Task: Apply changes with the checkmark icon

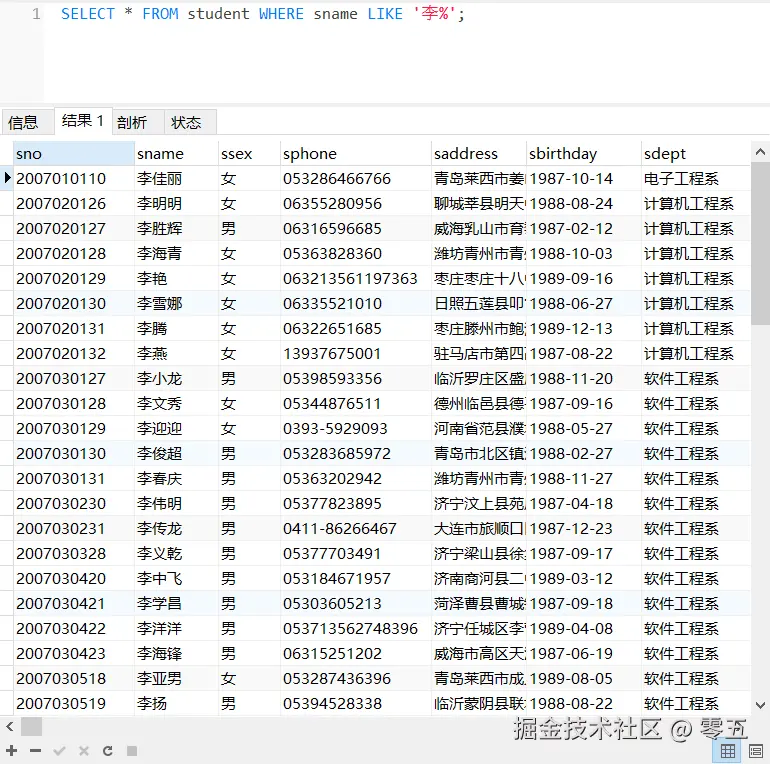Action: (x=59, y=750)
